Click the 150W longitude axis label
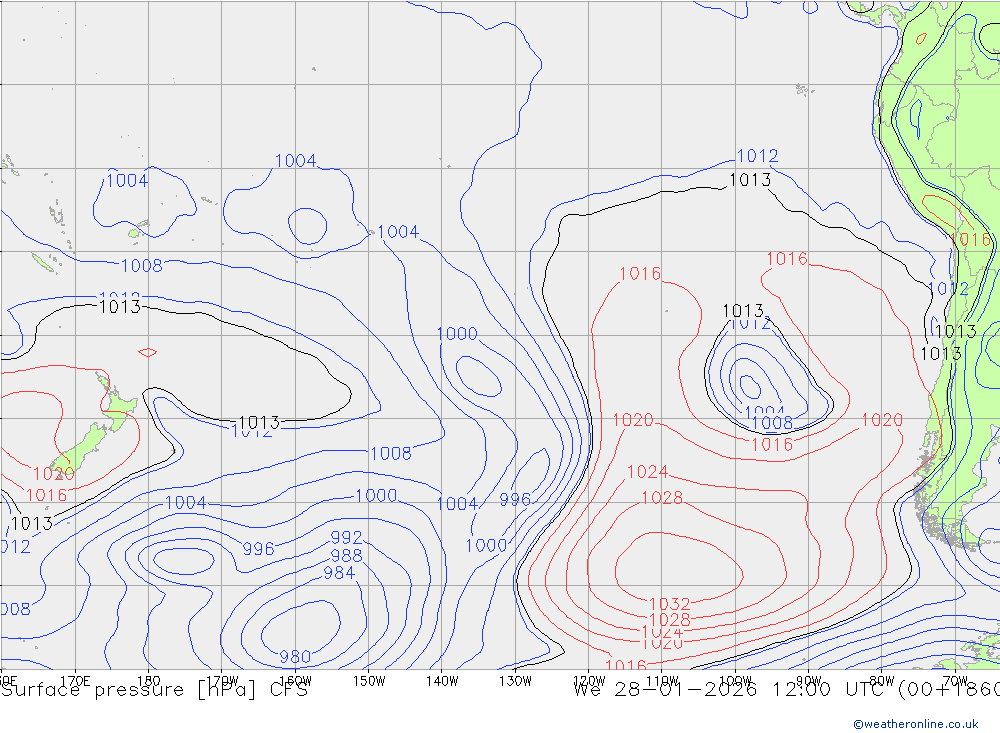Image resolution: width=1000 pixels, height=733 pixels. tap(369, 681)
